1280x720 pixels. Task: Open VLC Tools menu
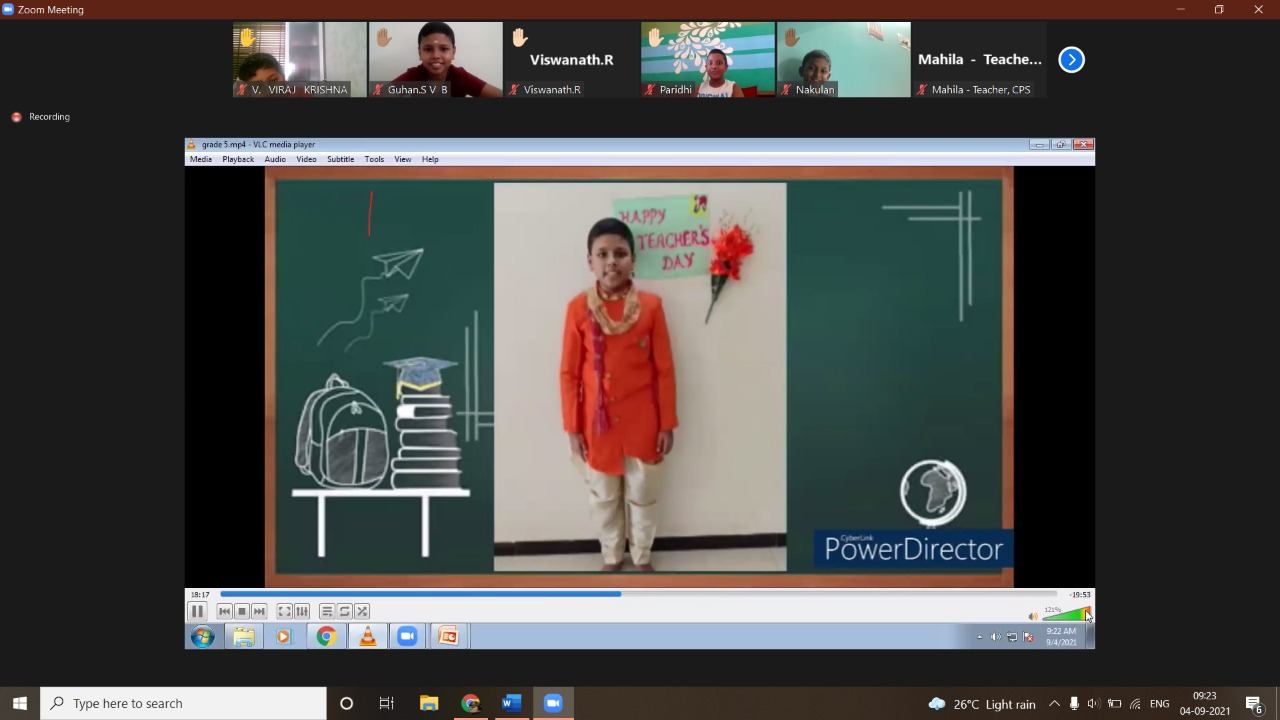[x=374, y=159]
